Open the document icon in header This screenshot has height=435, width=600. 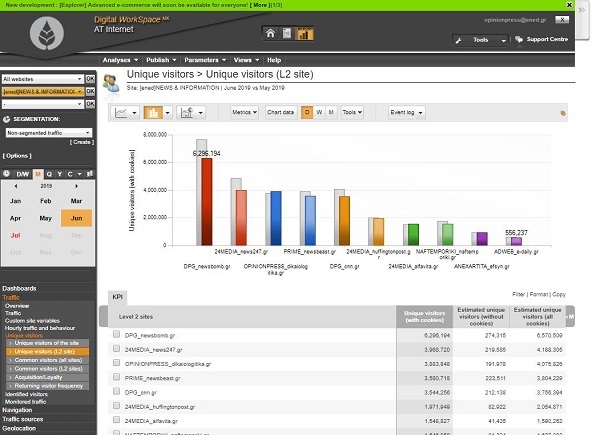(287, 34)
